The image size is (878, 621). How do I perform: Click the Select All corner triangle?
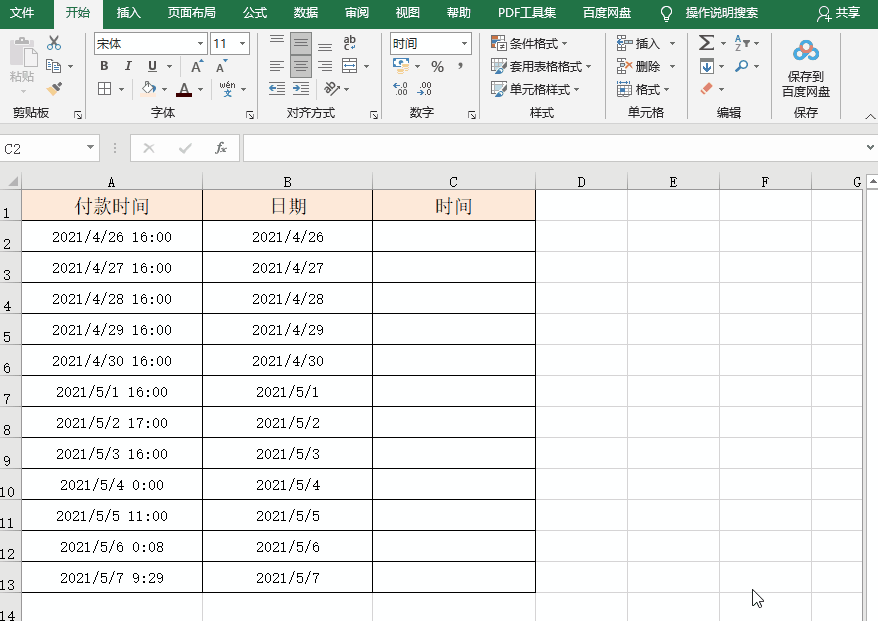pyautogui.click(x=11, y=181)
